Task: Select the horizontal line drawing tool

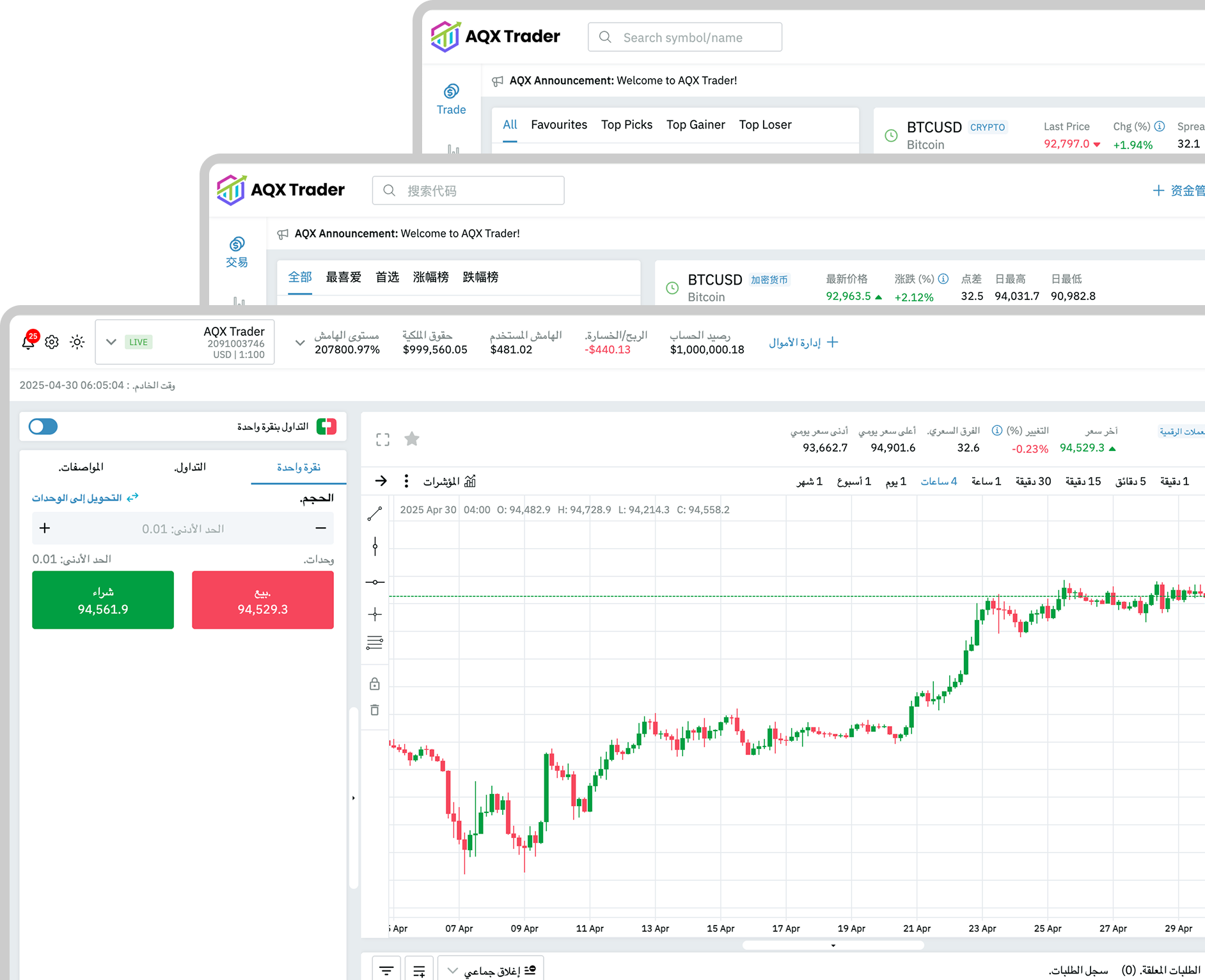Action: pos(375,582)
